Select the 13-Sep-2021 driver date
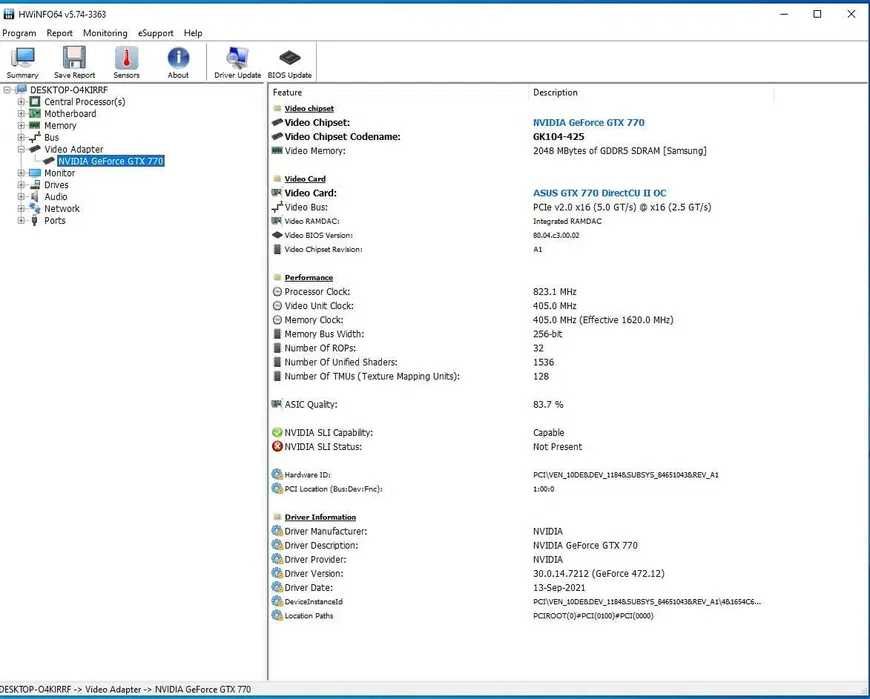The width and height of the screenshot is (870, 699). point(559,587)
